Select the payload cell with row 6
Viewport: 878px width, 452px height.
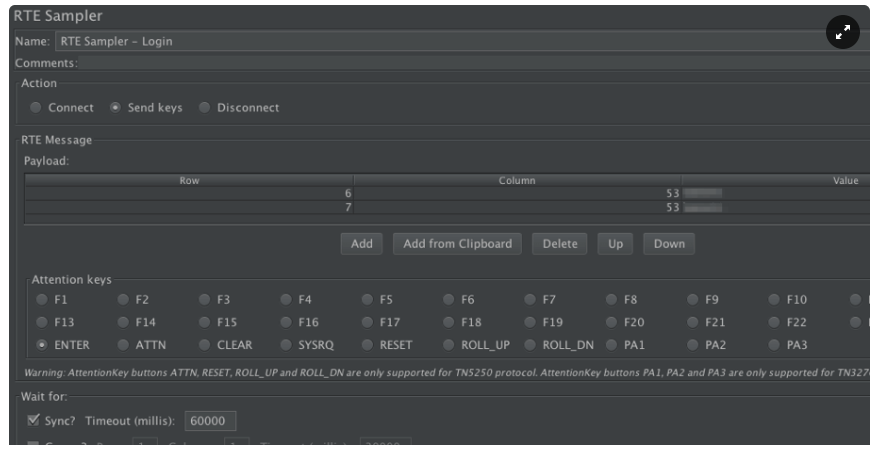pyautogui.click(x=189, y=193)
